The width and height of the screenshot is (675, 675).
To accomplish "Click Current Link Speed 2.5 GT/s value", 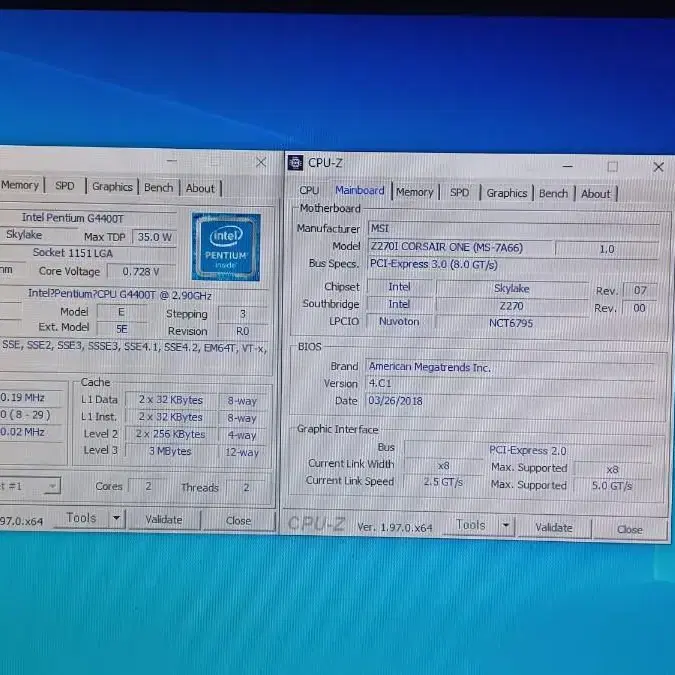I will [x=443, y=482].
